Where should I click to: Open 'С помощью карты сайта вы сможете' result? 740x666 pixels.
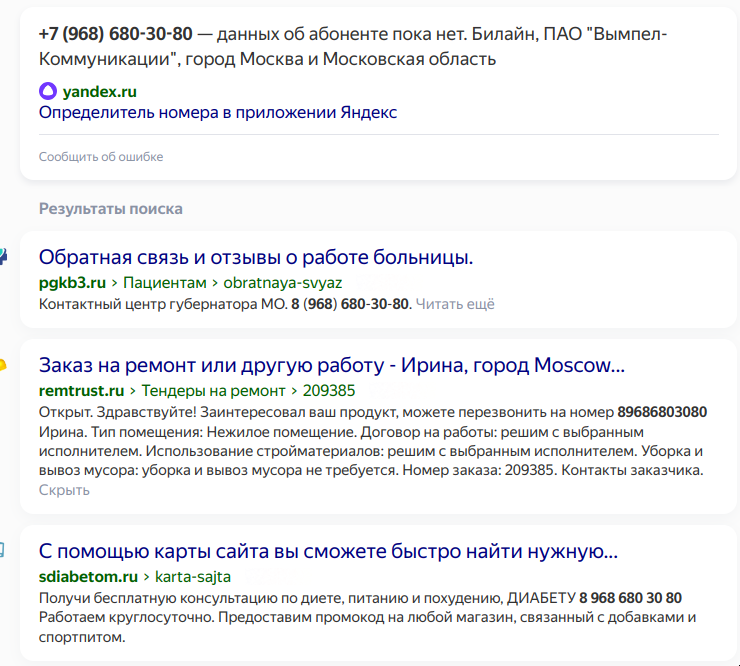(x=328, y=551)
